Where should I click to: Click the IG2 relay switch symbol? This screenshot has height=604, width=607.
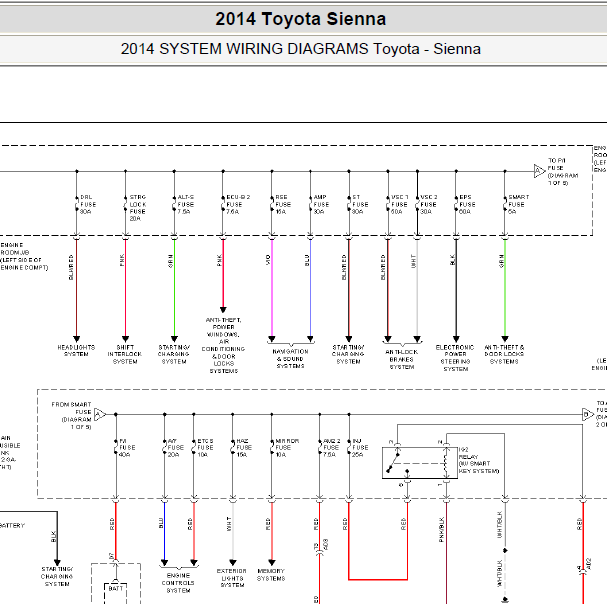coord(420,463)
